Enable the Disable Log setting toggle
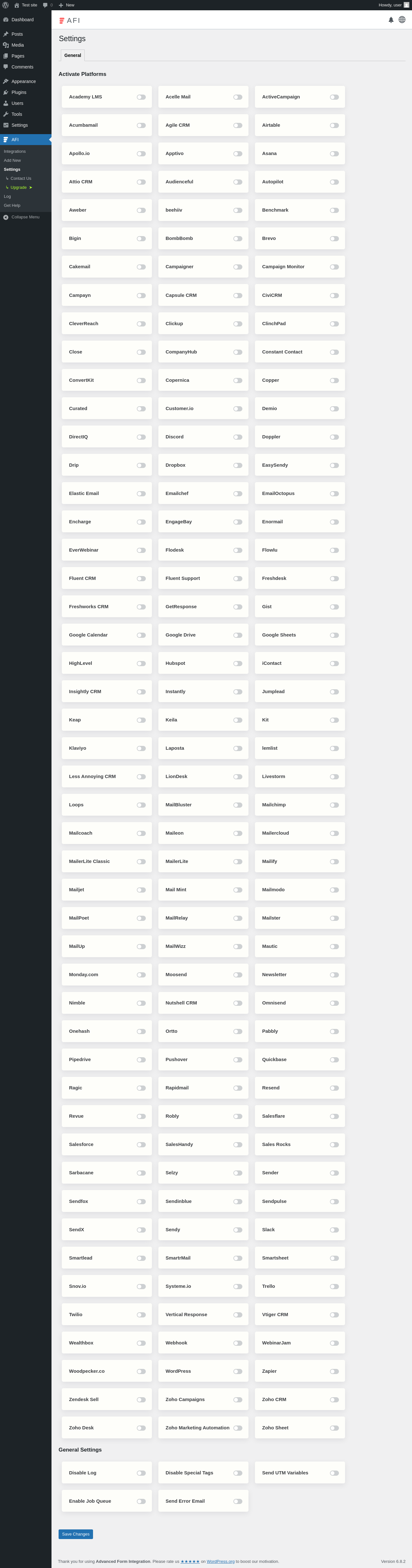Screen dimensions: 412x1568 141,1474
